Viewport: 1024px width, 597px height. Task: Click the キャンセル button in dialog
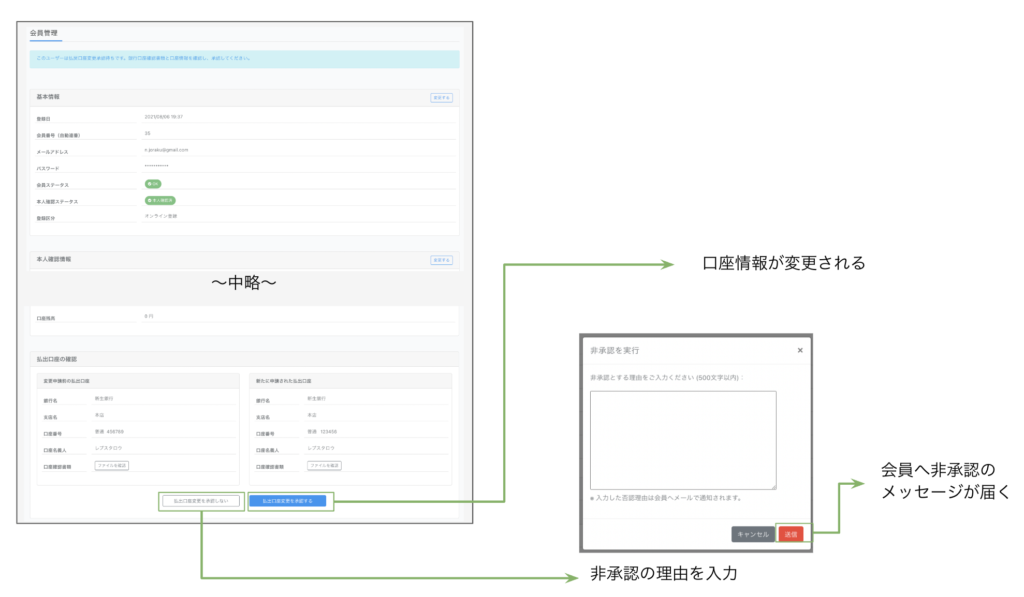coord(752,535)
